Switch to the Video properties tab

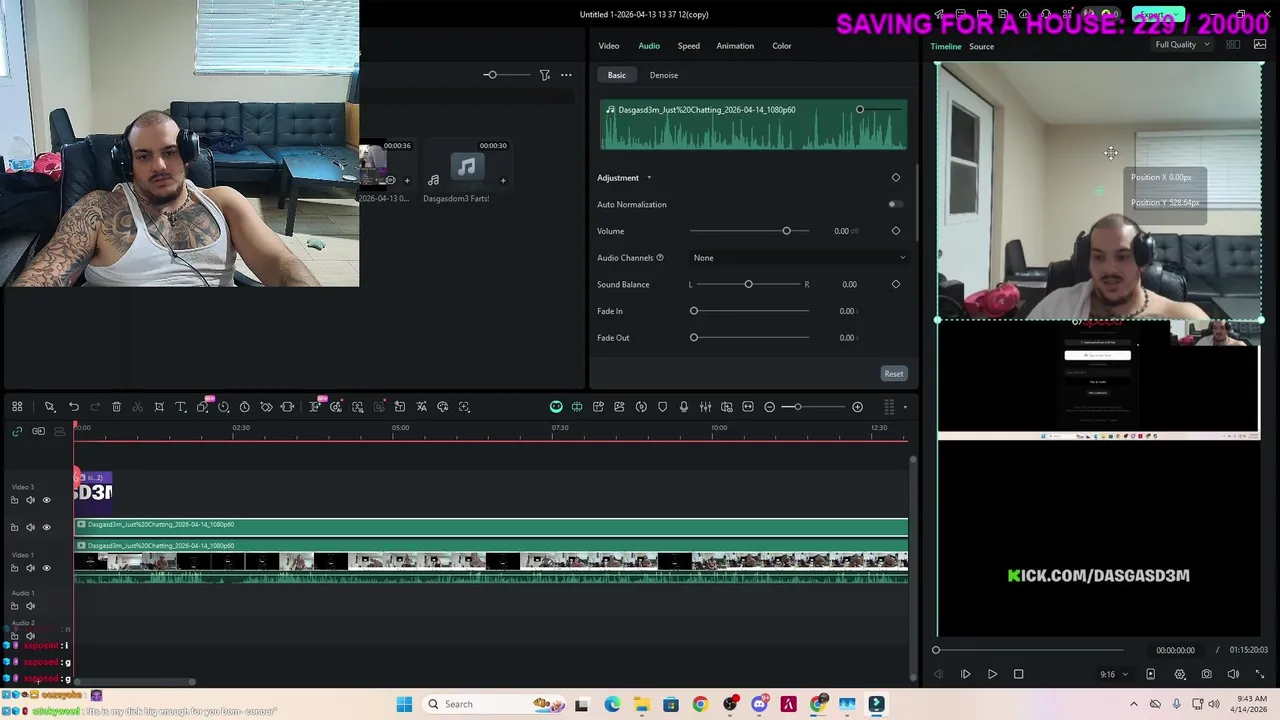coord(609,46)
